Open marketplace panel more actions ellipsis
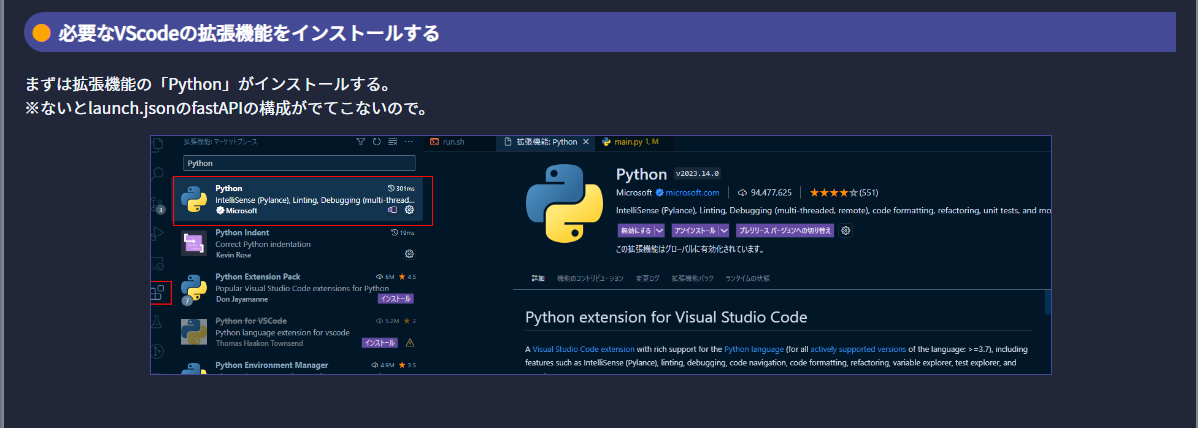 pyautogui.click(x=409, y=142)
